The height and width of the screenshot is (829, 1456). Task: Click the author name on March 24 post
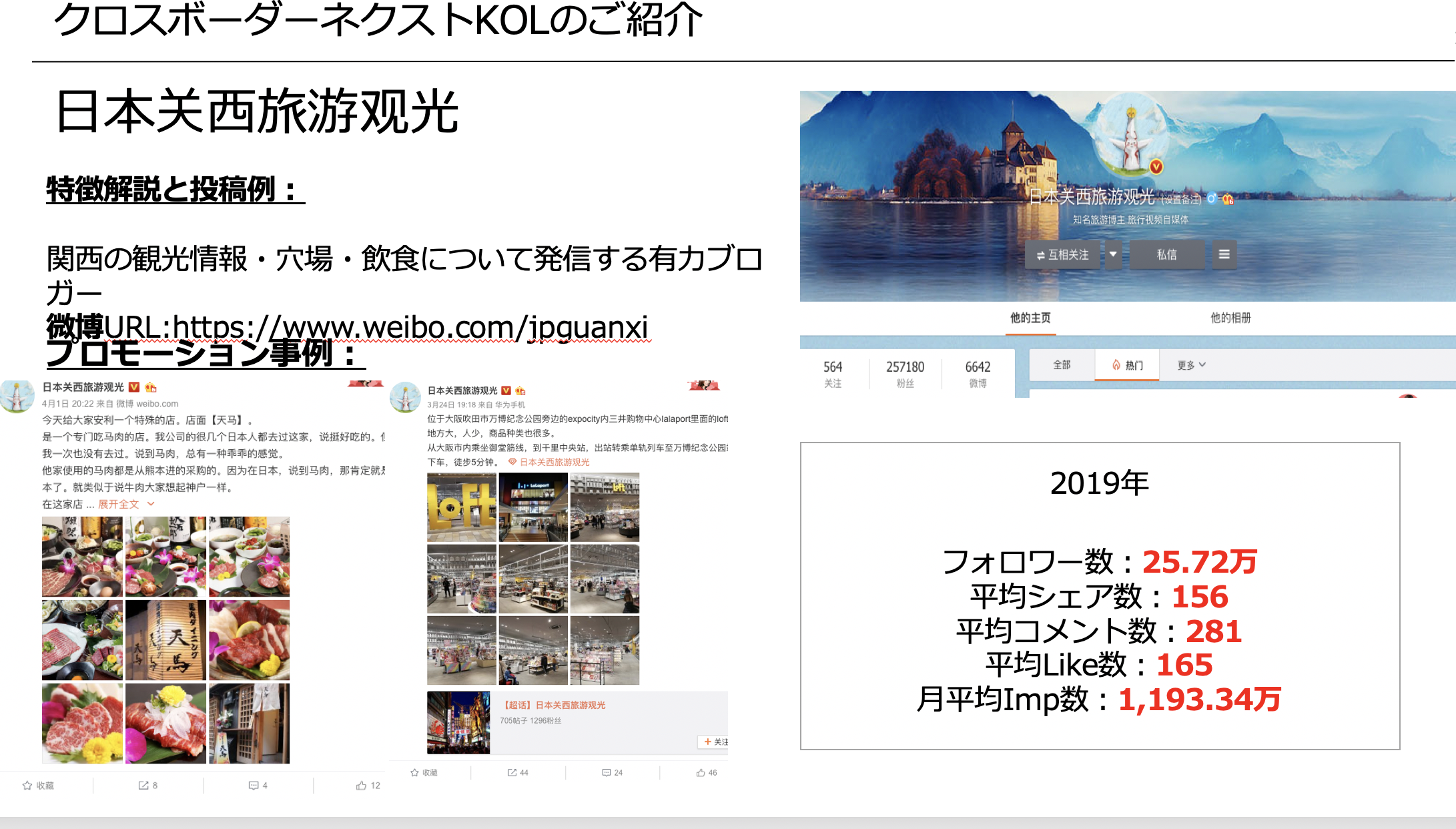[462, 390]
